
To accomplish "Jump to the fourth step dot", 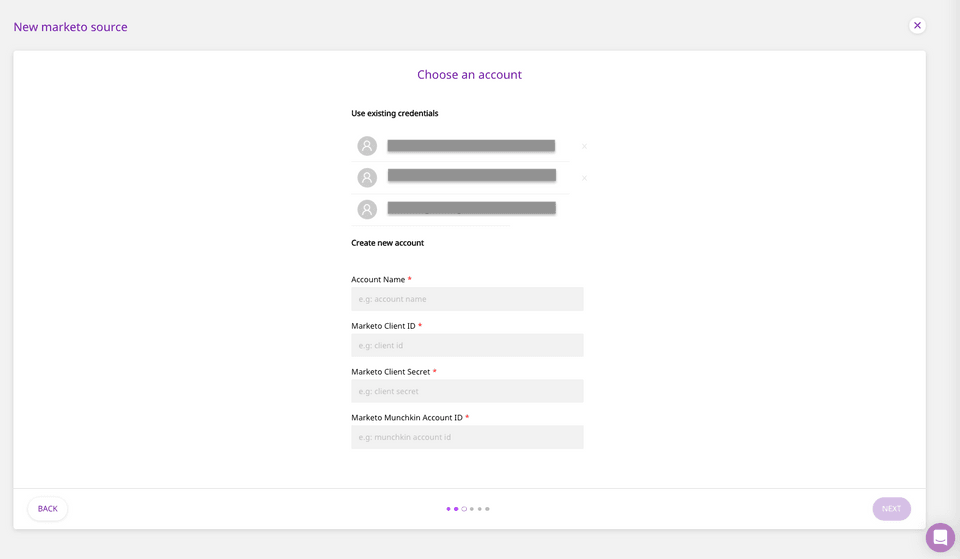I will pos(471,509).
